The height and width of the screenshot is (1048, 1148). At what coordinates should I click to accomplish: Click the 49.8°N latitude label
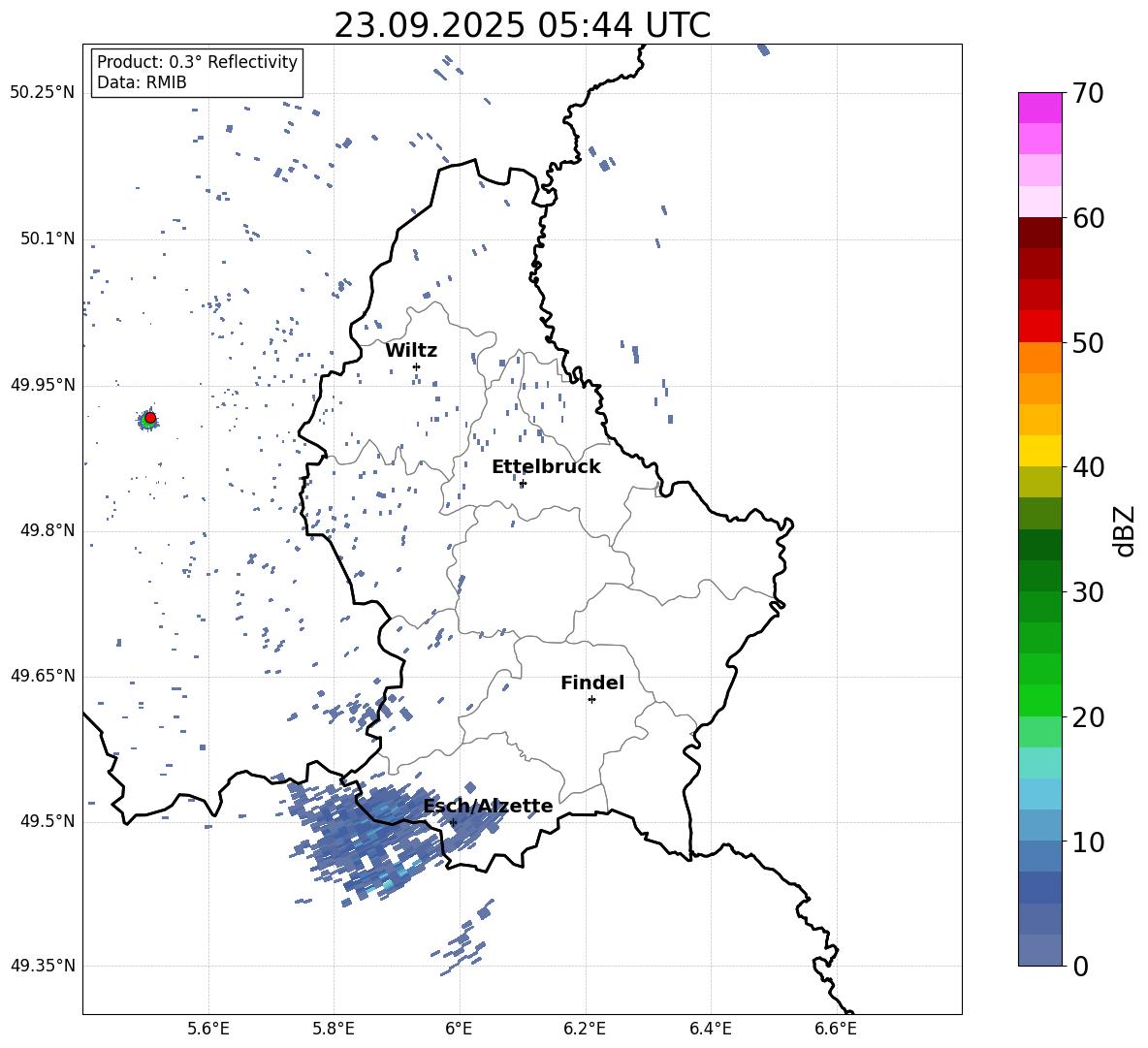(47, 530)
